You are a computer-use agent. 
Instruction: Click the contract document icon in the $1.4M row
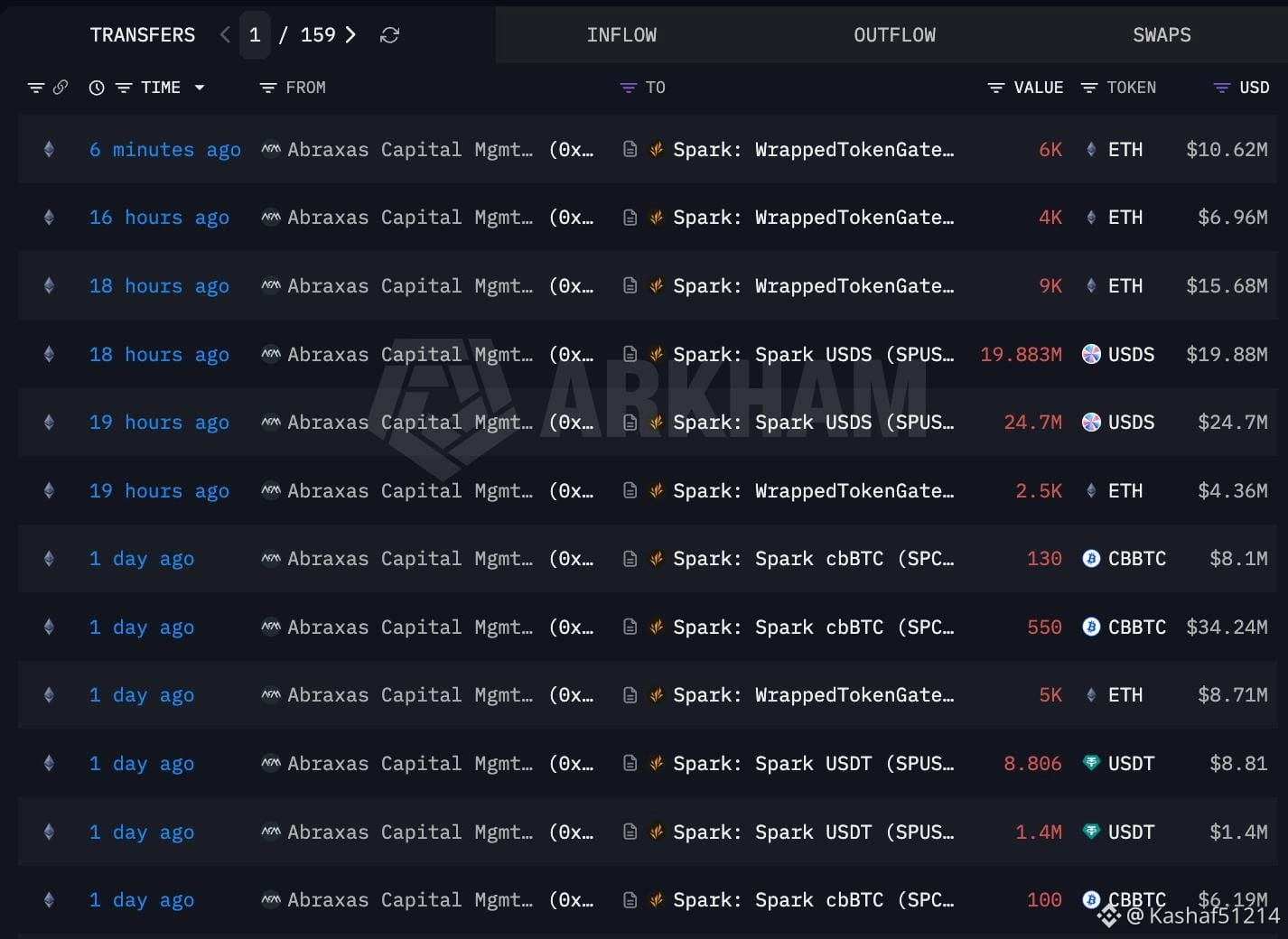tap(630, 832)
